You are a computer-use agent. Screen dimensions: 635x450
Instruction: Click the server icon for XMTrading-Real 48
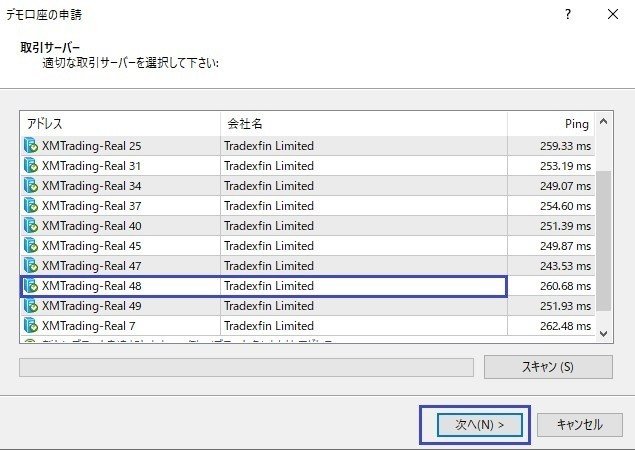tap(31, 286)
